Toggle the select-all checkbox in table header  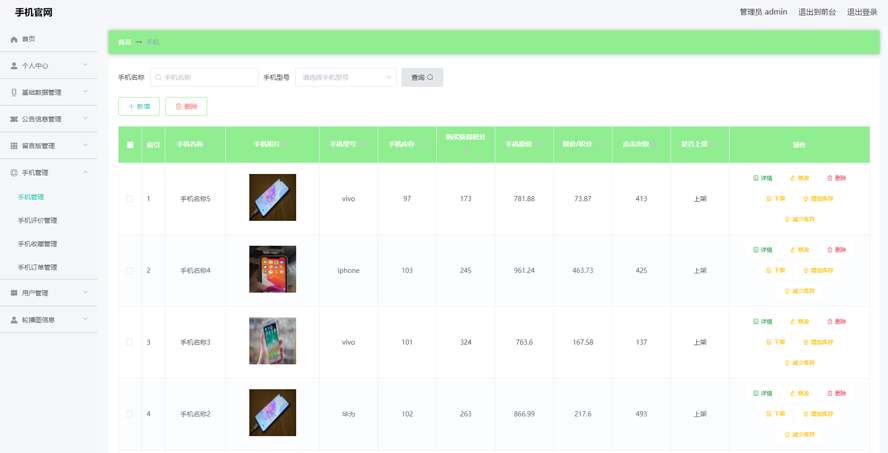[130, 145]
